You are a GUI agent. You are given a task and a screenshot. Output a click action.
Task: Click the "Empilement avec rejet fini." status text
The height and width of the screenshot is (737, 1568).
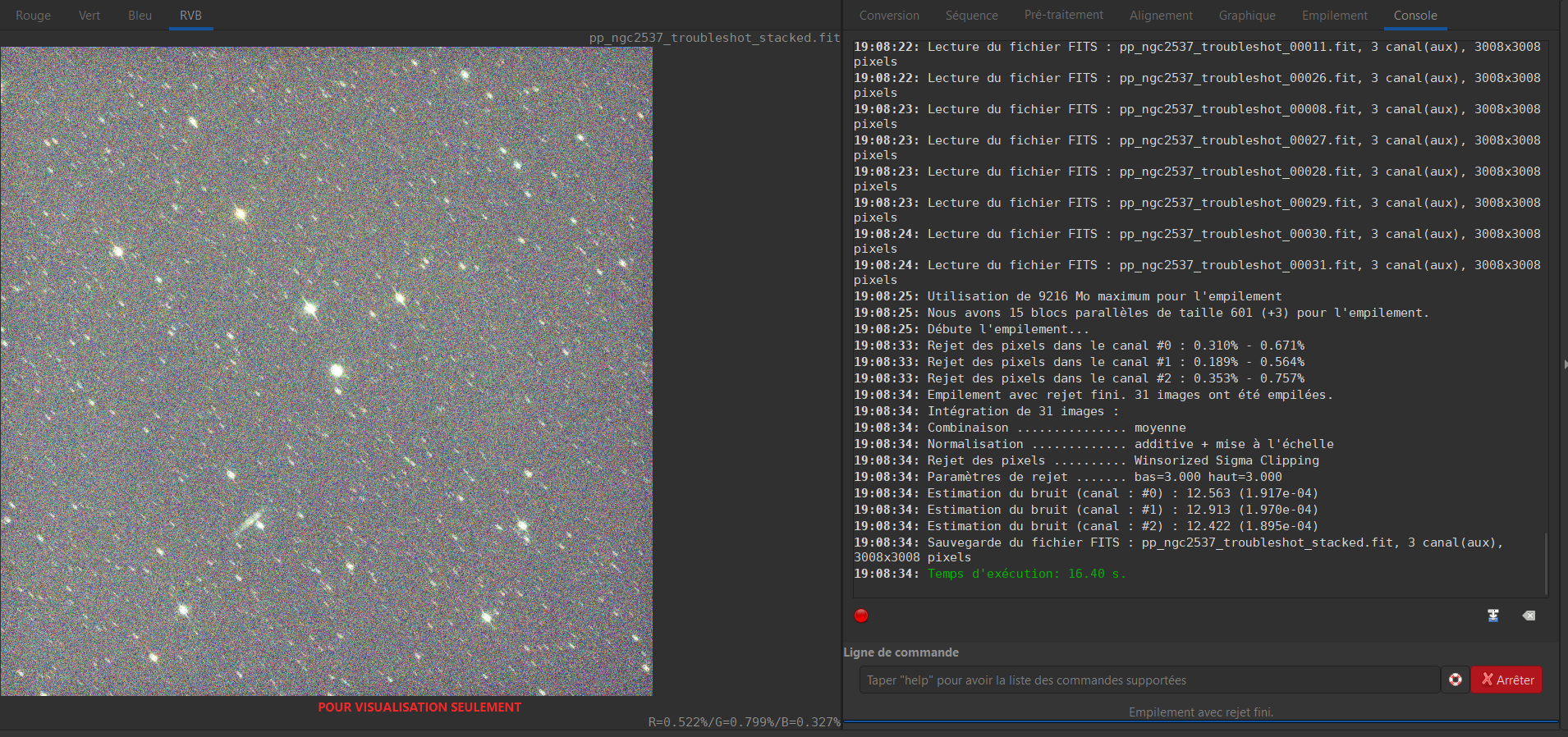point(1201,712)
